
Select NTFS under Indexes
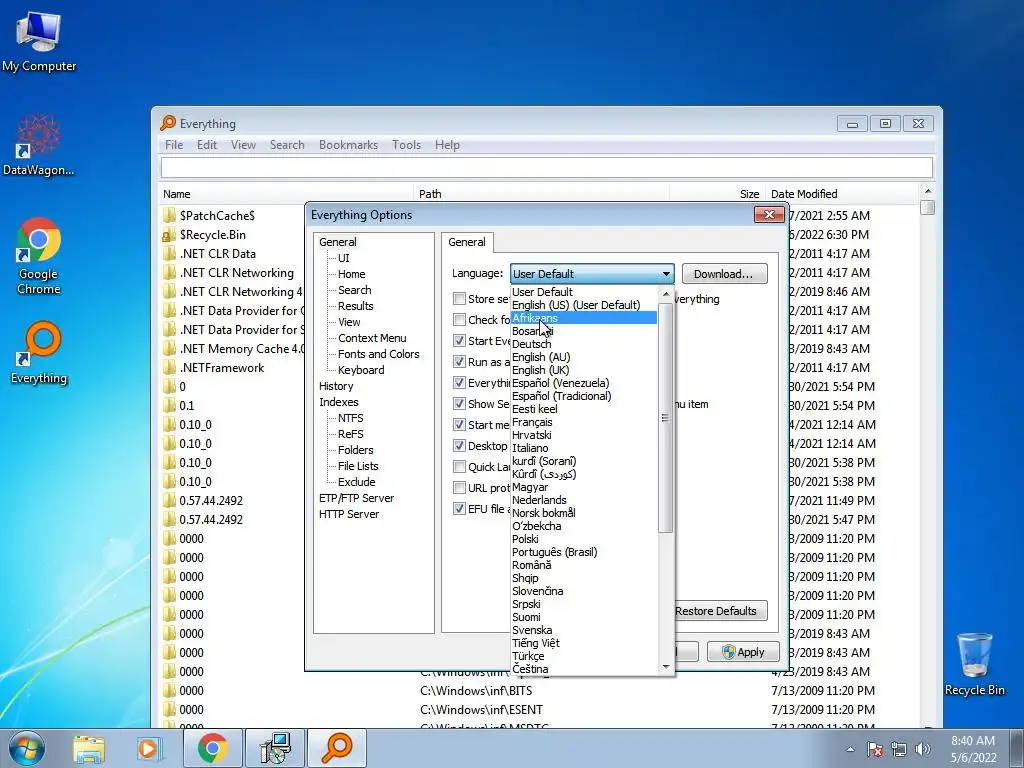[x=351, y=418]
